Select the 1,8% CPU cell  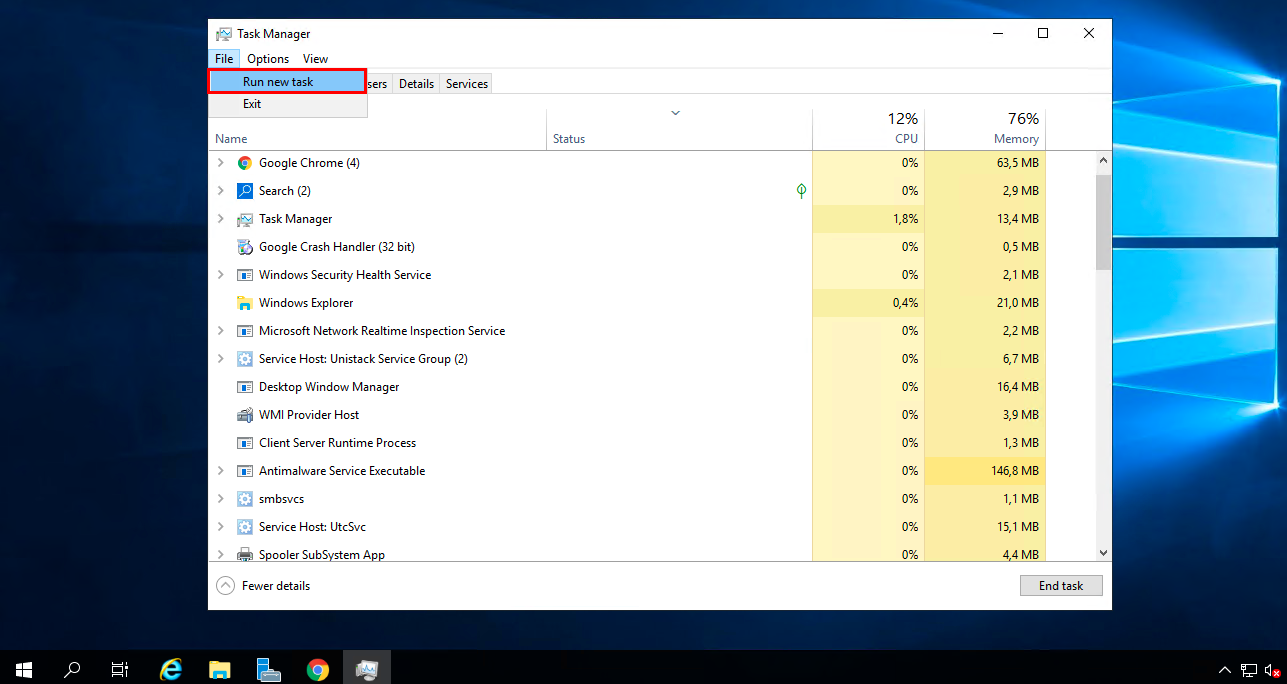[868, 219]
